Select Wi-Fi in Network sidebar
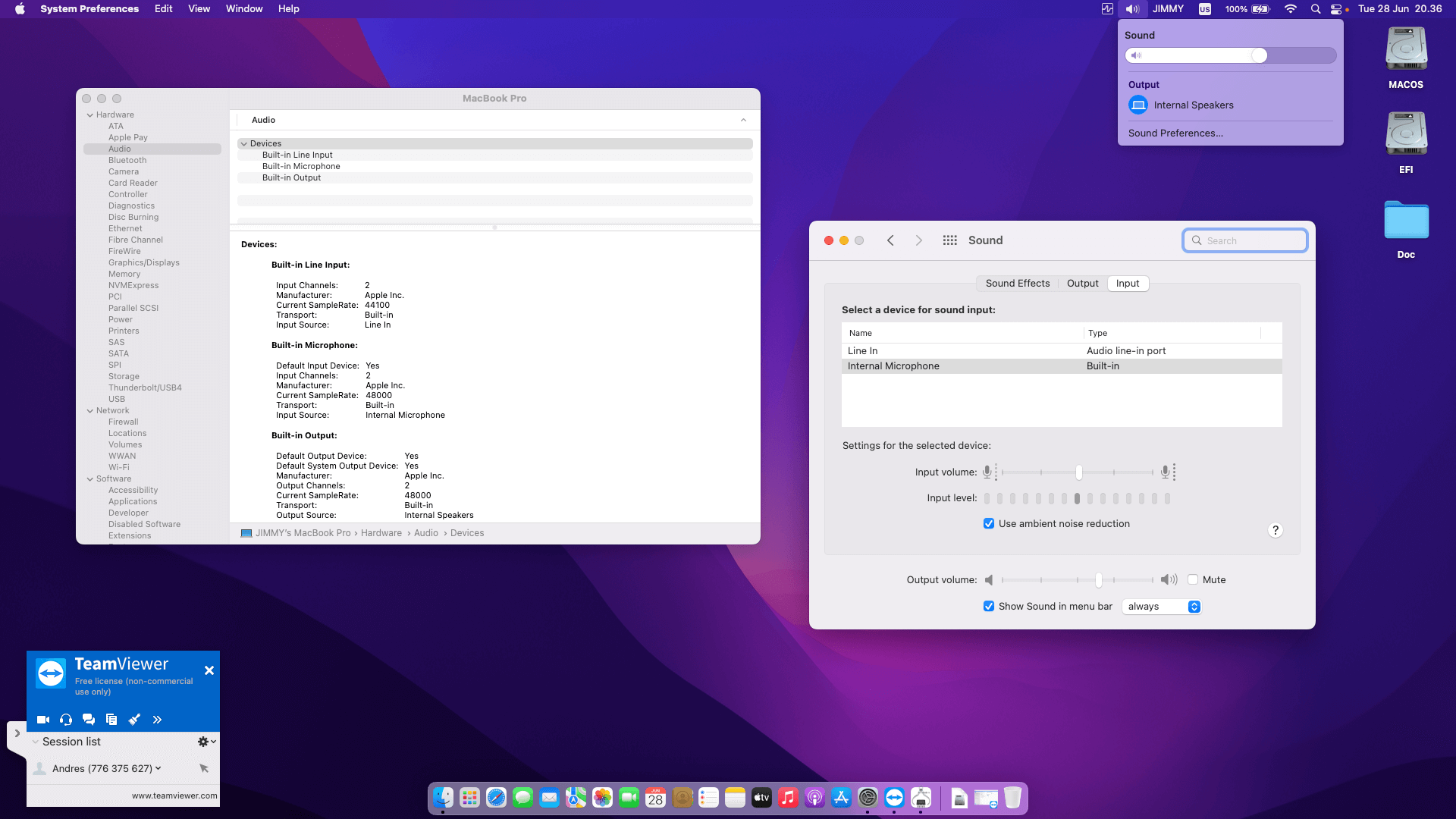This screenshot has width=1456, height=819. click(119, 468)
